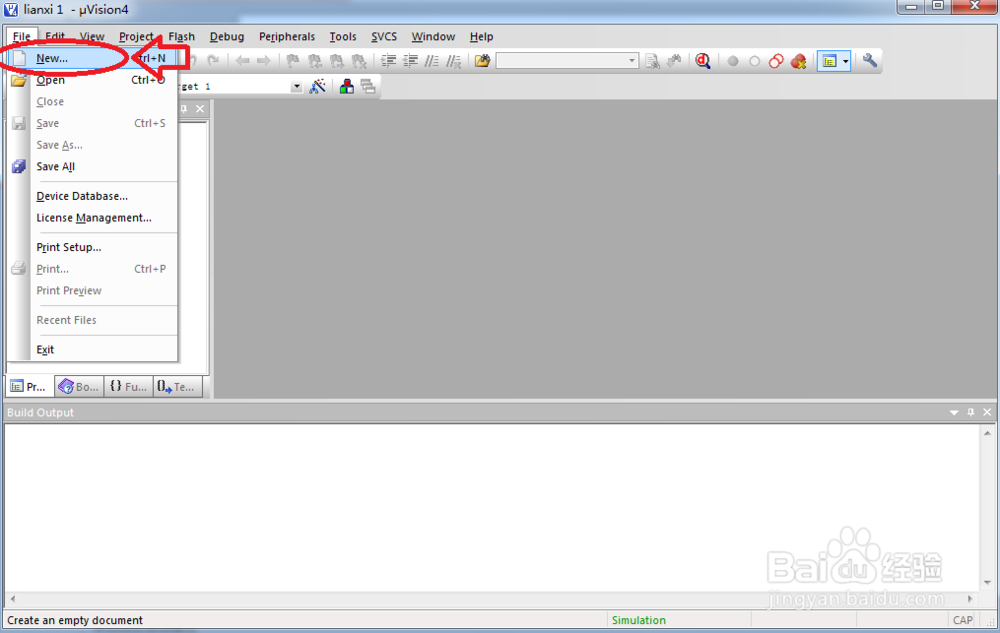Toggle bookmark with the first flag icon

pos(293,61)
